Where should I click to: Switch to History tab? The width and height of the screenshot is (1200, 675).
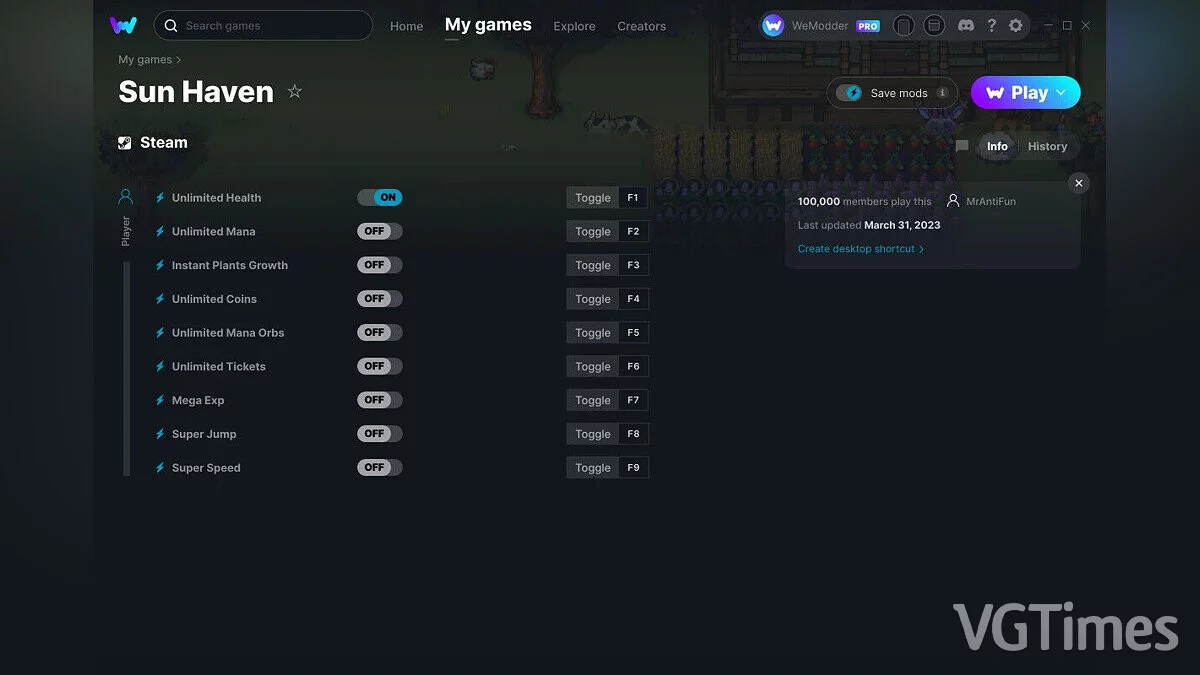pyautogui.click(x=1047, y=146)
